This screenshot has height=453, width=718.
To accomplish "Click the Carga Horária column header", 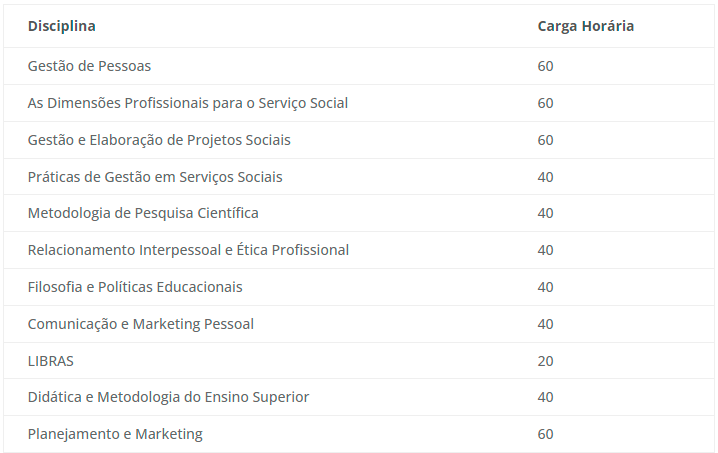I will tap(586, 26).
